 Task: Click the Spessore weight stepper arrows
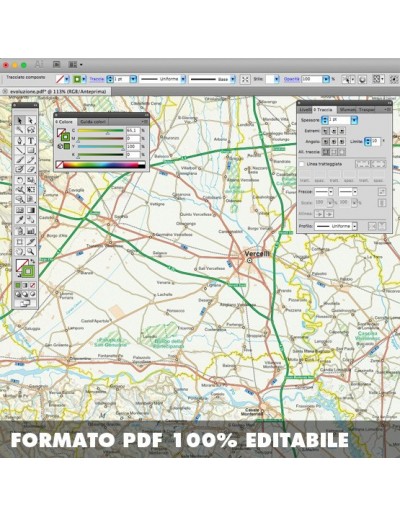click(325, 120)
